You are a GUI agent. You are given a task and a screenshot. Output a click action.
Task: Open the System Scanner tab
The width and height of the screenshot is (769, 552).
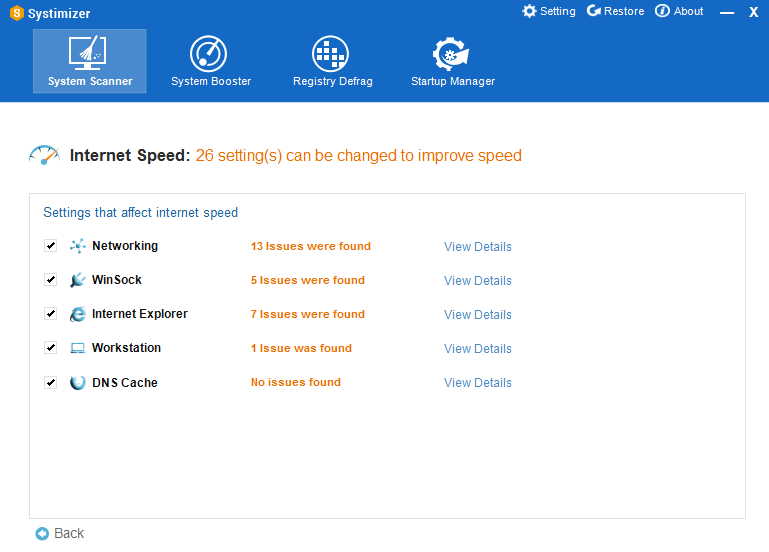[90, 61]
